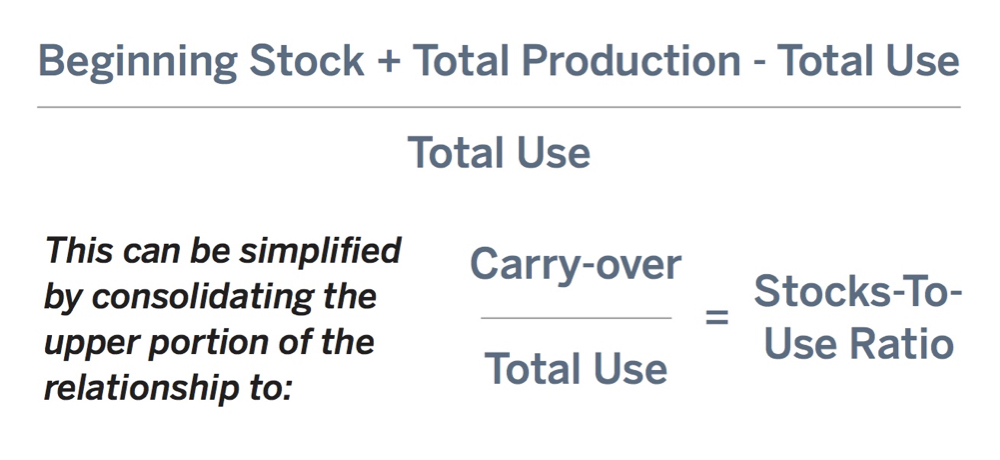Click the short fraction line under Carry-over
Viewport: 1000px width, 460px height.
pyautogui.click(x=577, y=317)
